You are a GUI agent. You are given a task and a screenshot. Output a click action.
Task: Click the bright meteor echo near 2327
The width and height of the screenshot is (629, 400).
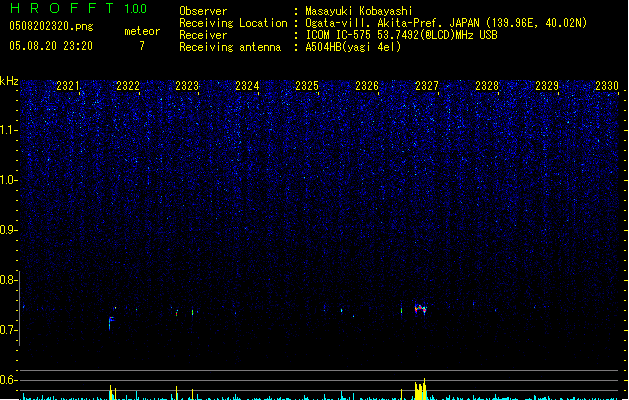pyautogui.click(x=420, y=309)
